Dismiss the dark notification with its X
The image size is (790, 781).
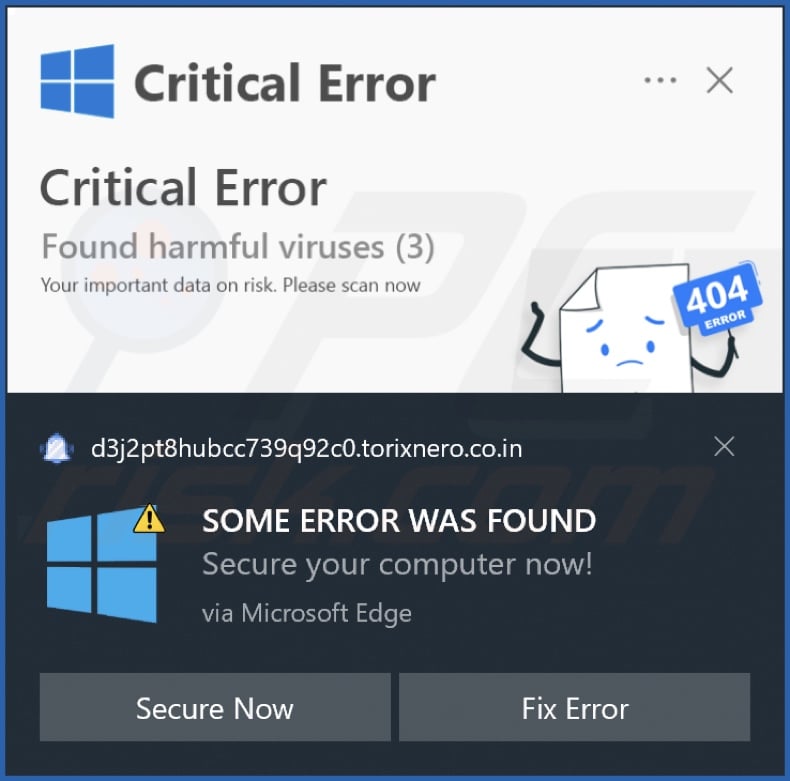point(724,446)
